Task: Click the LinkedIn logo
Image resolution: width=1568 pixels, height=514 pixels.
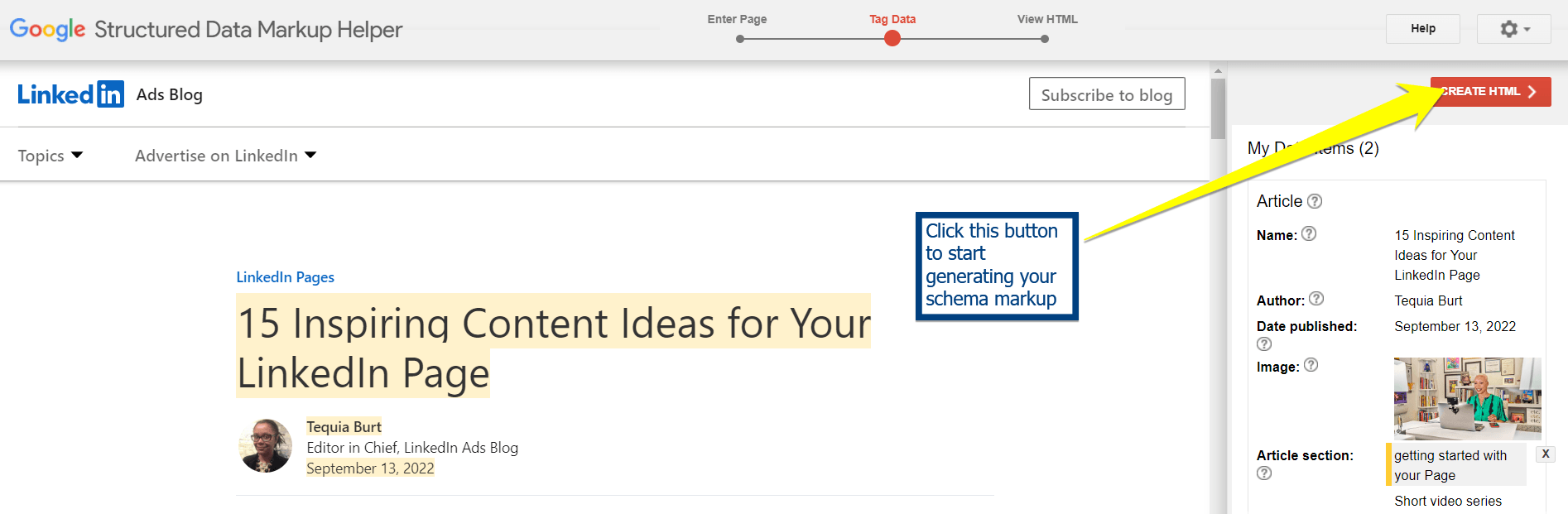Action: [70, 94]
